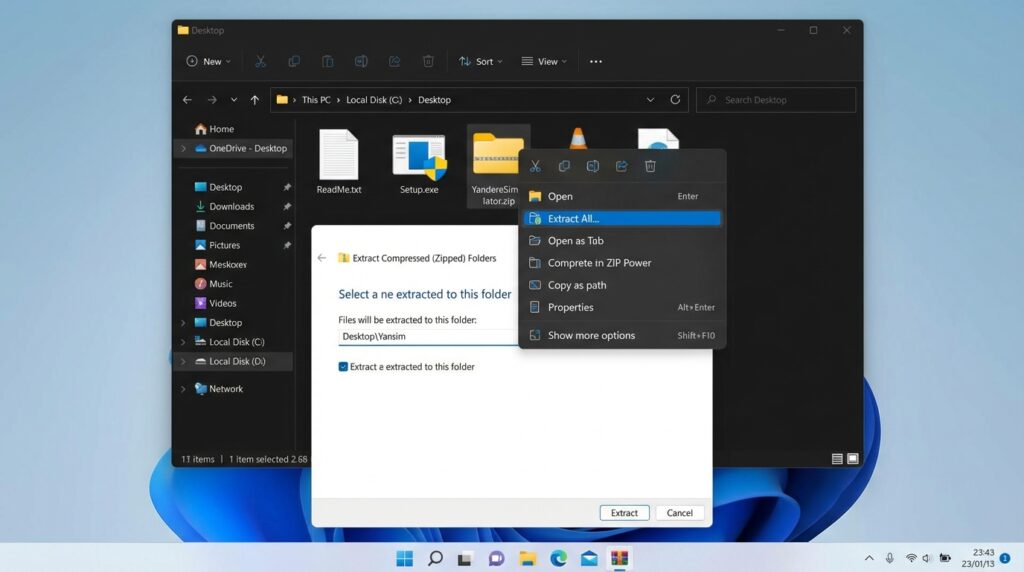The width and height of the screenshot is (1024, 572).
Task: Open the Setup.exe file icon
Action: click(419, 157)
